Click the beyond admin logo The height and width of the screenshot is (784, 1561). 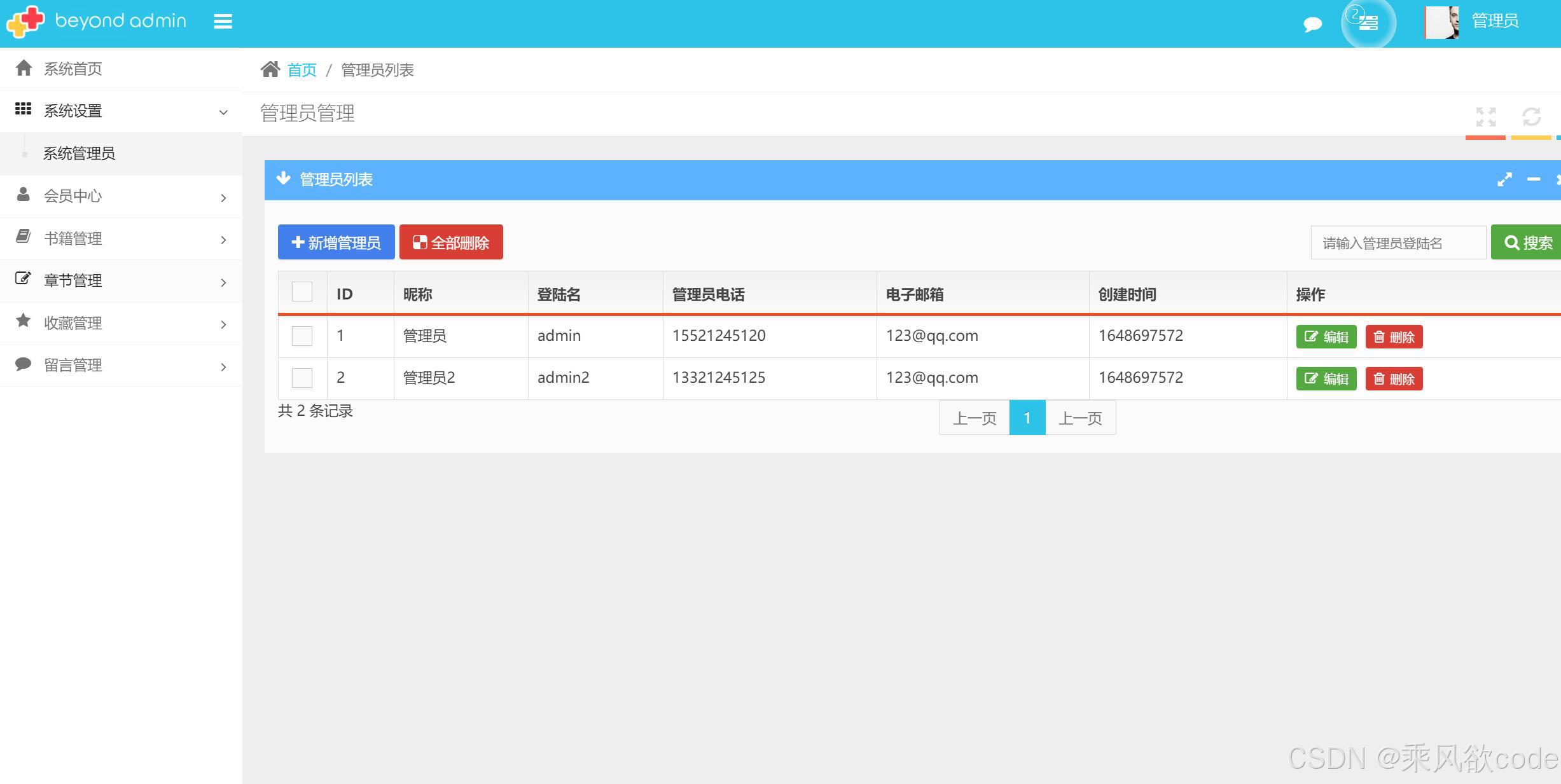pos(95,22)
